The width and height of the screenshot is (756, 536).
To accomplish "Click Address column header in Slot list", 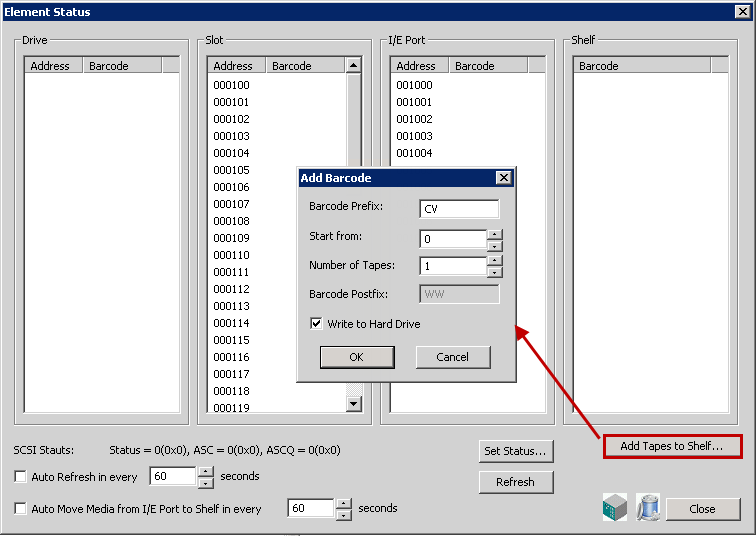I will point(237,66).
